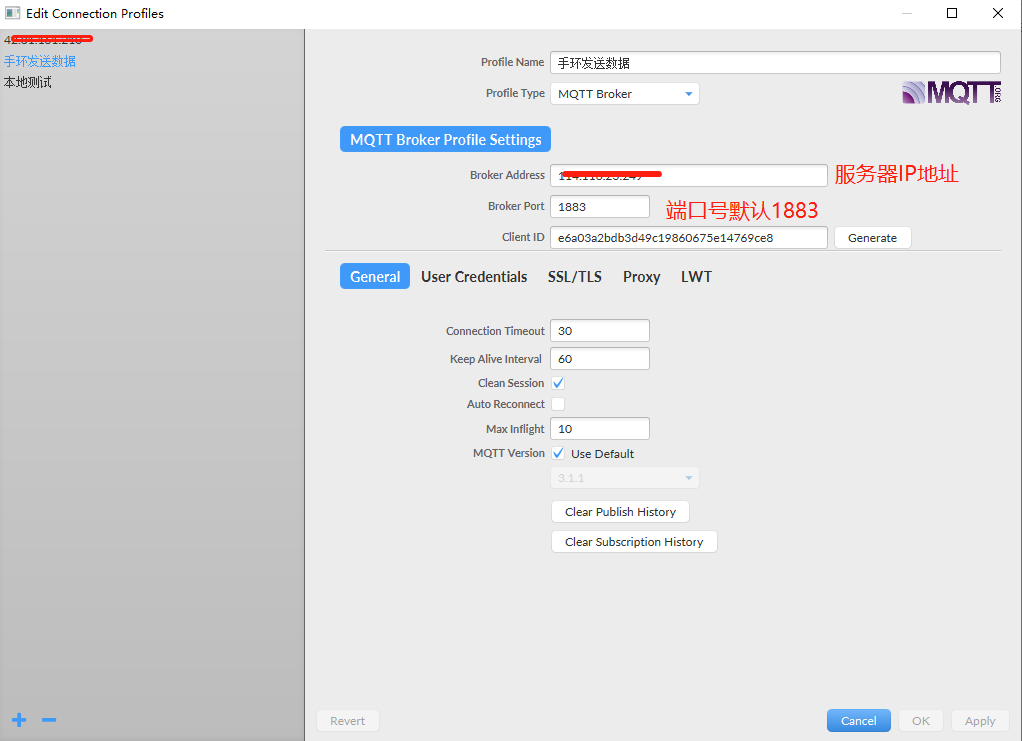
Task: Enable Auto Reconnect
Action: pyautogui.click(x=558, y=403)
